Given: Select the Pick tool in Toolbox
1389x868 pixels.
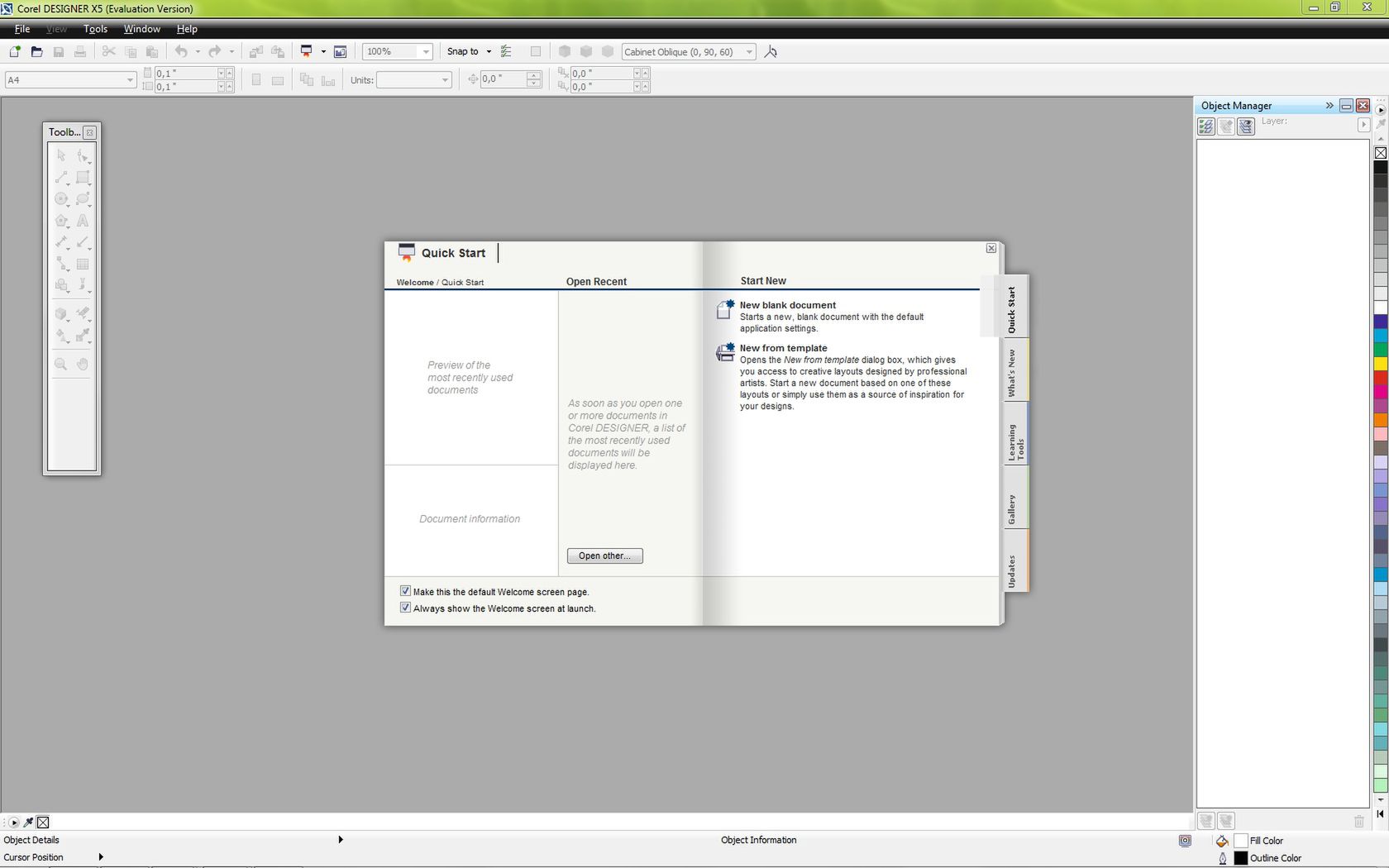Looking at the screenshot, I should coord(61,155).
